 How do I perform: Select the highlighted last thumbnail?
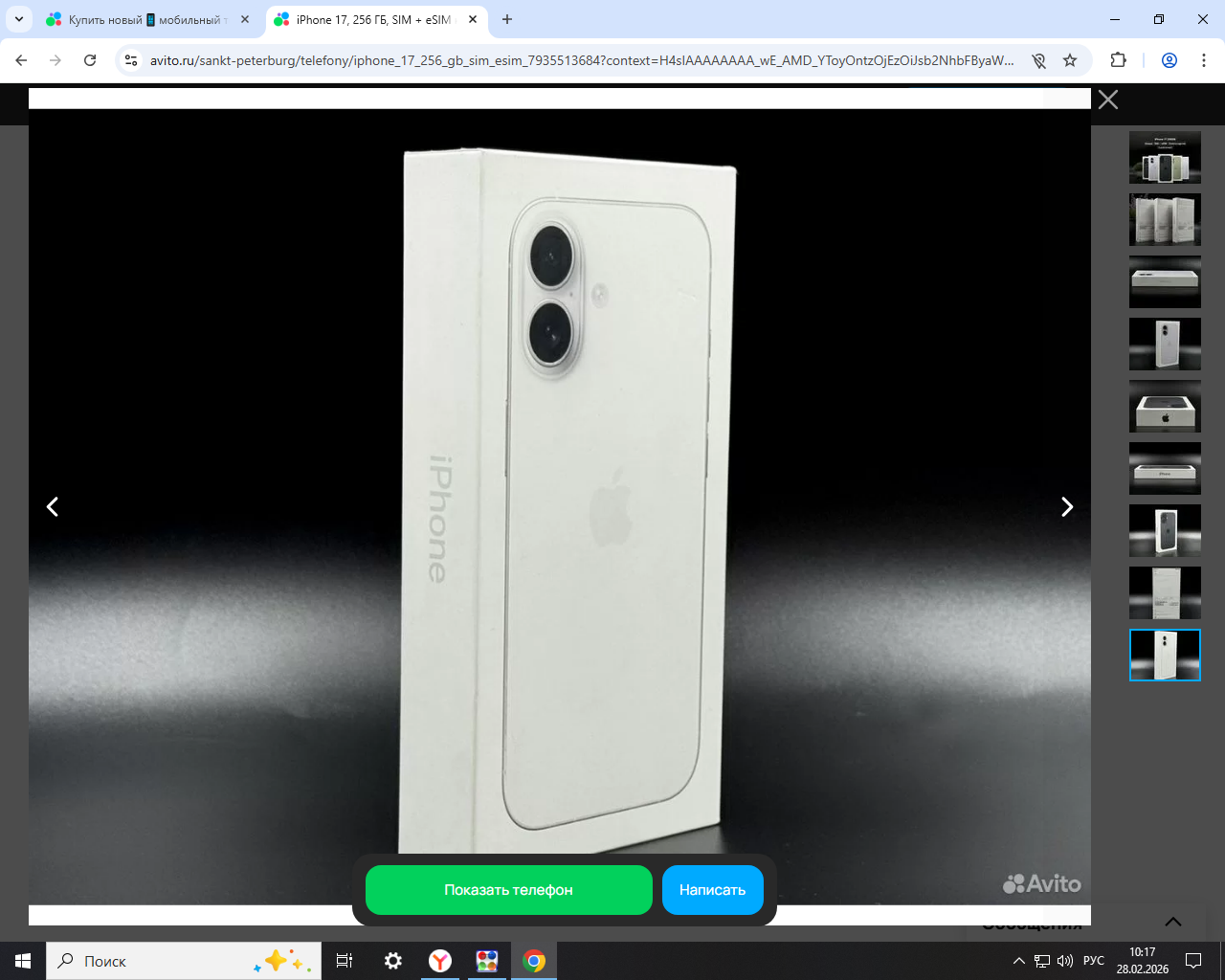1165,655
